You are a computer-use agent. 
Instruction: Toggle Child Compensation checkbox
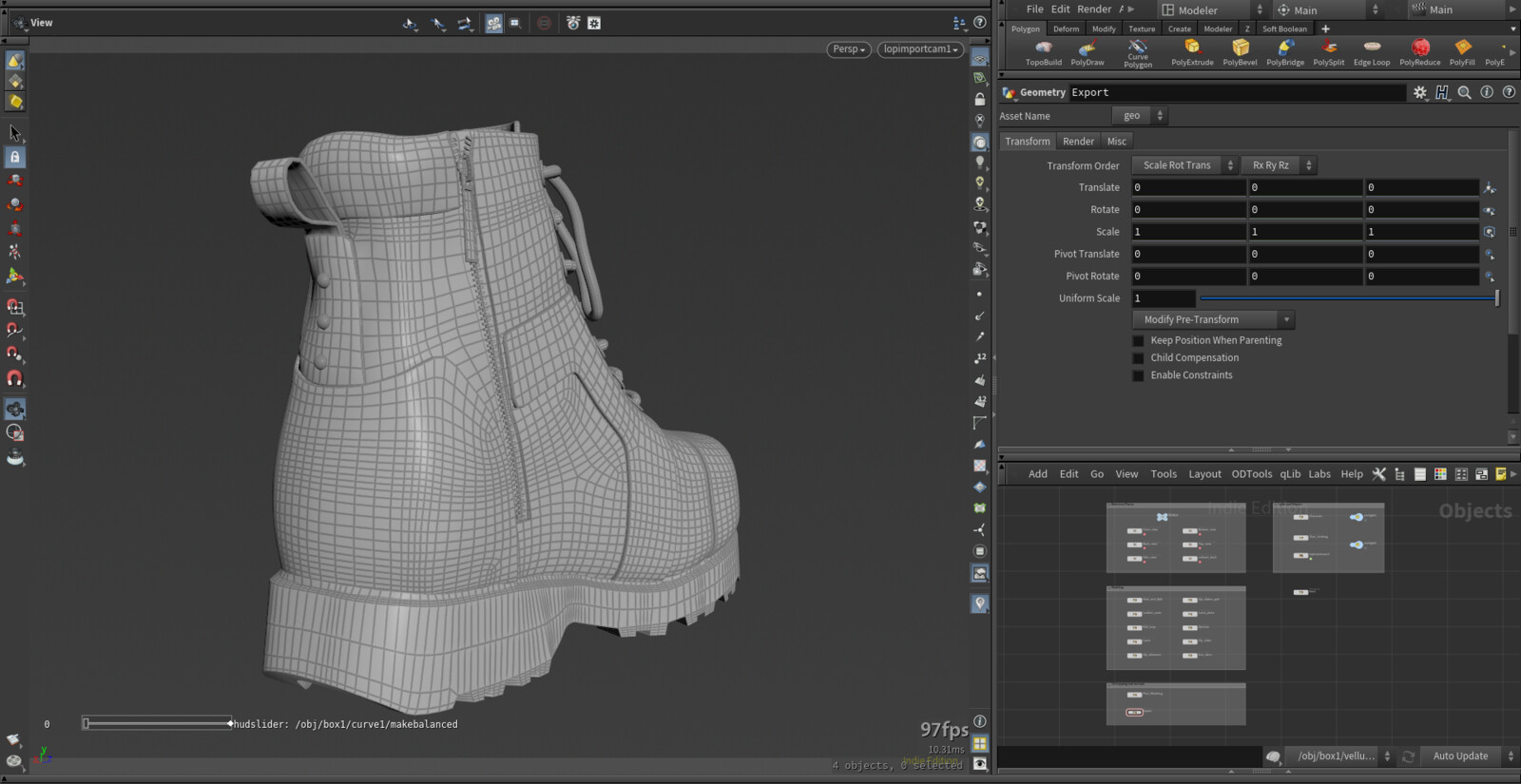[x=1138, y=358]
